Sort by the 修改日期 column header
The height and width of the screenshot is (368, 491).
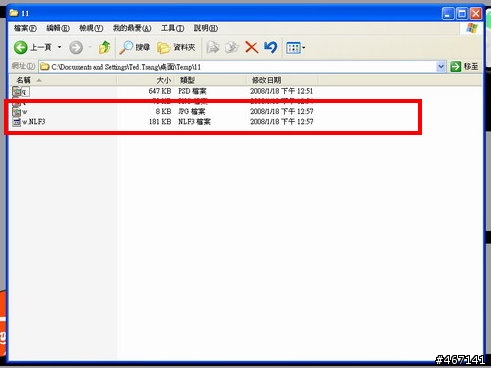pos(282,80)
